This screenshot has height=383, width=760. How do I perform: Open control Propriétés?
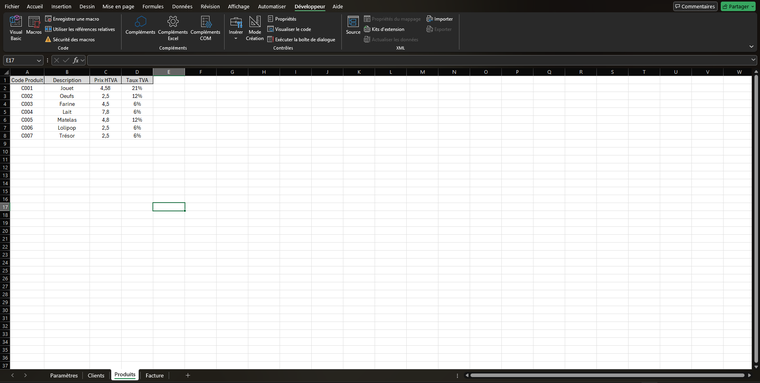point(282,19)
